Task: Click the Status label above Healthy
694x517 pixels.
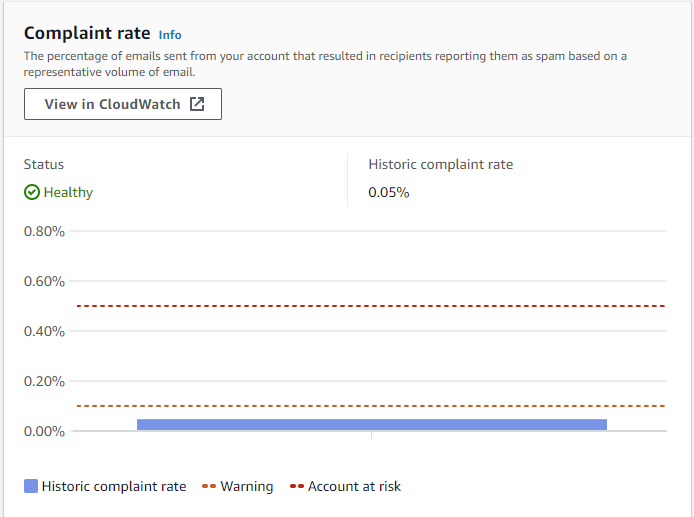Action: click(44, 164)
